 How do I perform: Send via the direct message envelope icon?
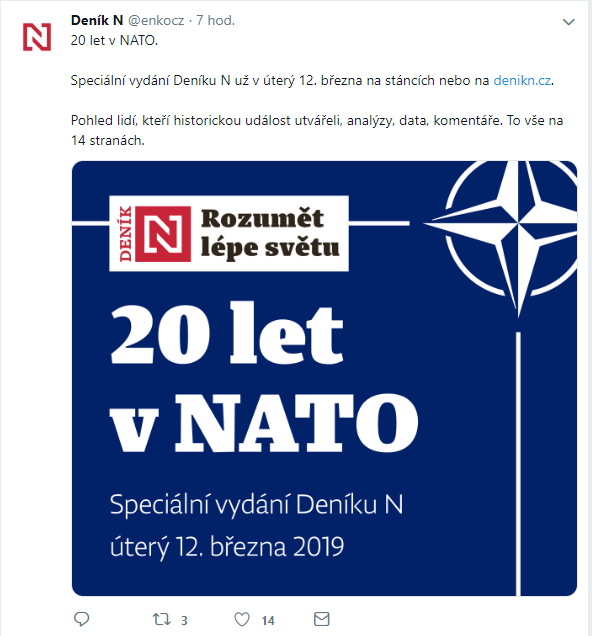(x=322, y=619)
